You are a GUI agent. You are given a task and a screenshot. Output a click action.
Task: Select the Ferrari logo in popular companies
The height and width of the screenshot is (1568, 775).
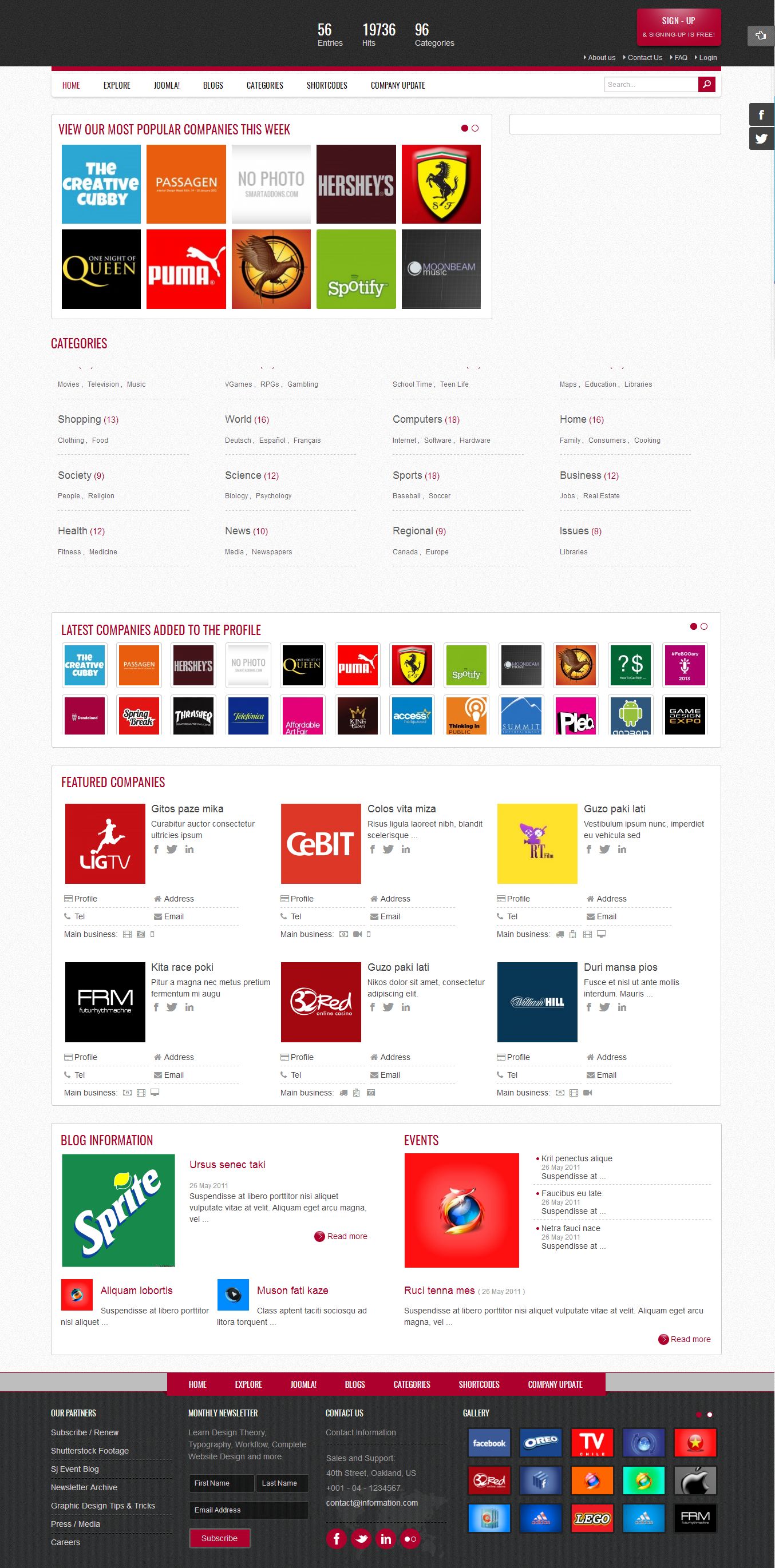click(x=441, y=184)
